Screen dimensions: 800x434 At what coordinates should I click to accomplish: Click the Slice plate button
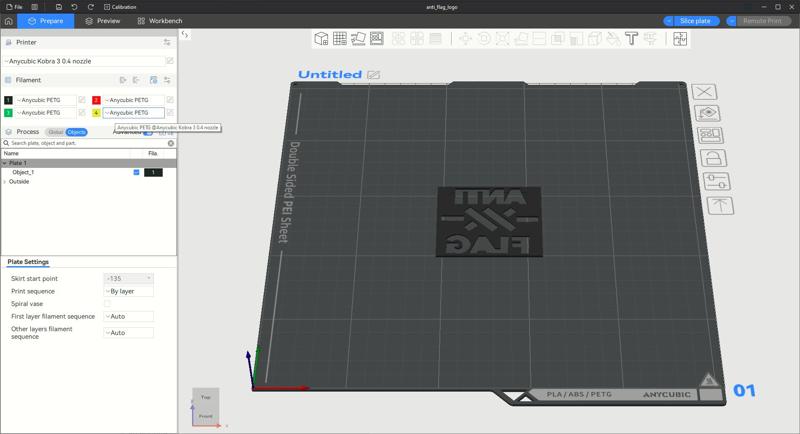coord(695,21)
